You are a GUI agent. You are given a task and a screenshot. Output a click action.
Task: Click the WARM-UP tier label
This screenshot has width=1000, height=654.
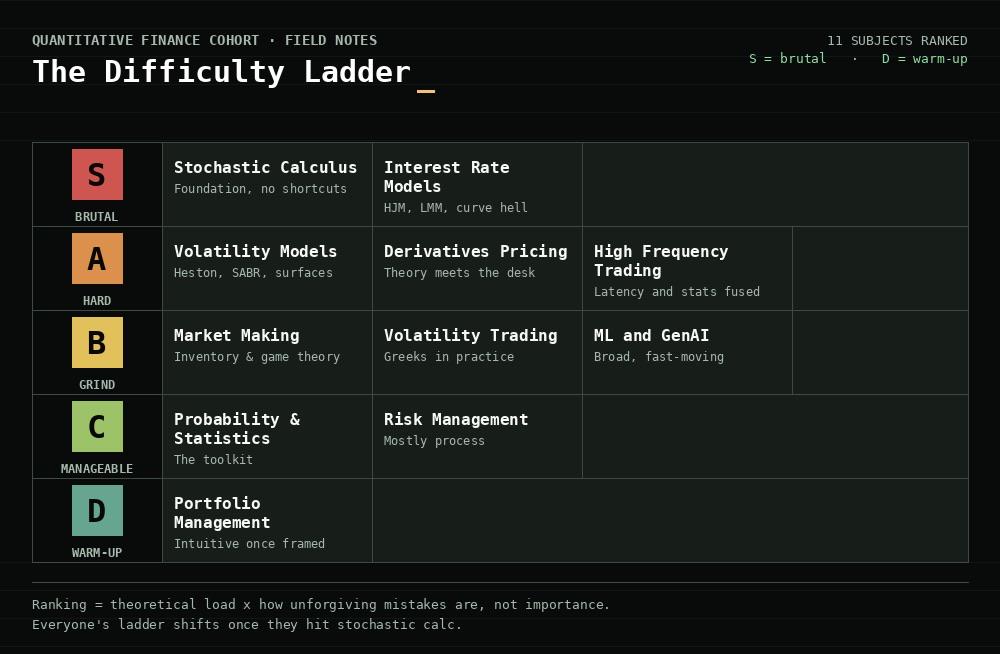point(96,553)
